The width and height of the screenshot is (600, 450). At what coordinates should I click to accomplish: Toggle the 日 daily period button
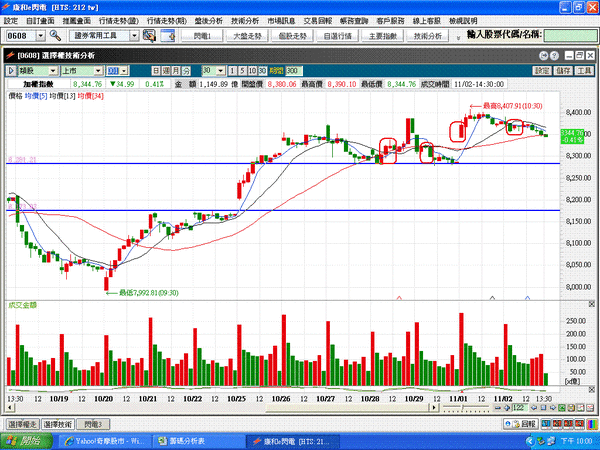pos(156,71)
